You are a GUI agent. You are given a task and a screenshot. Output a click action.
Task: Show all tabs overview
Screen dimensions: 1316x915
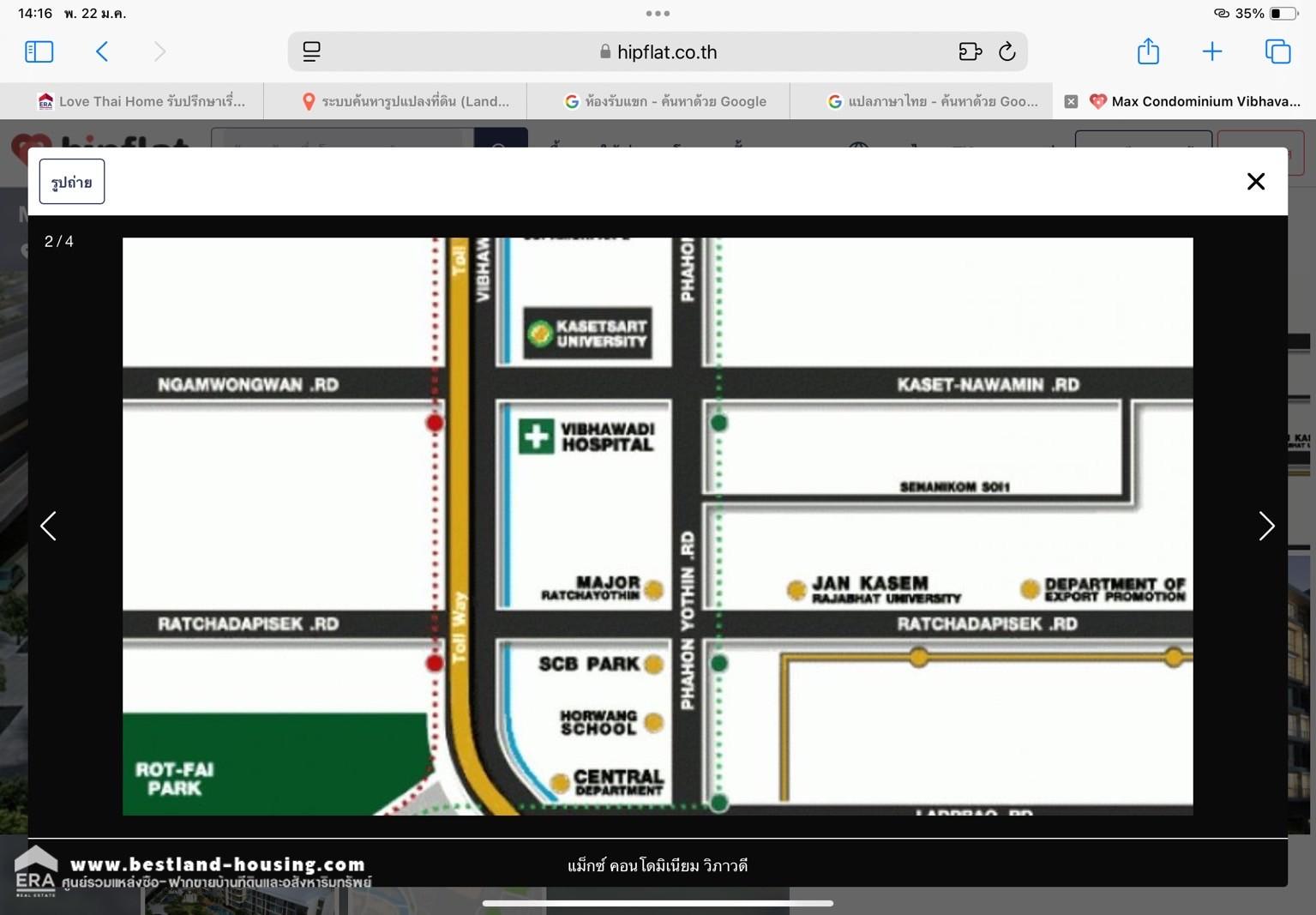pos(1277,51)
